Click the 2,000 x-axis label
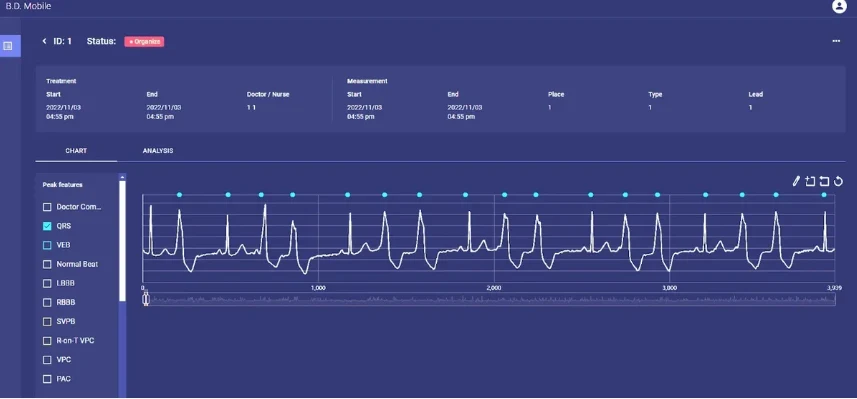Screen dimensions: 857x399 pyautogui.click(x=494, y=287)
